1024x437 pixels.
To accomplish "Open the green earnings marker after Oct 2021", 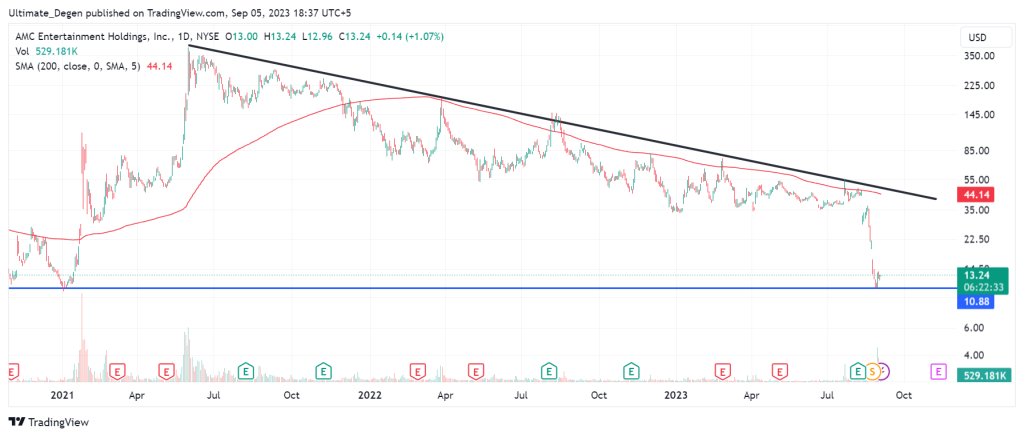I will (323, 372).
